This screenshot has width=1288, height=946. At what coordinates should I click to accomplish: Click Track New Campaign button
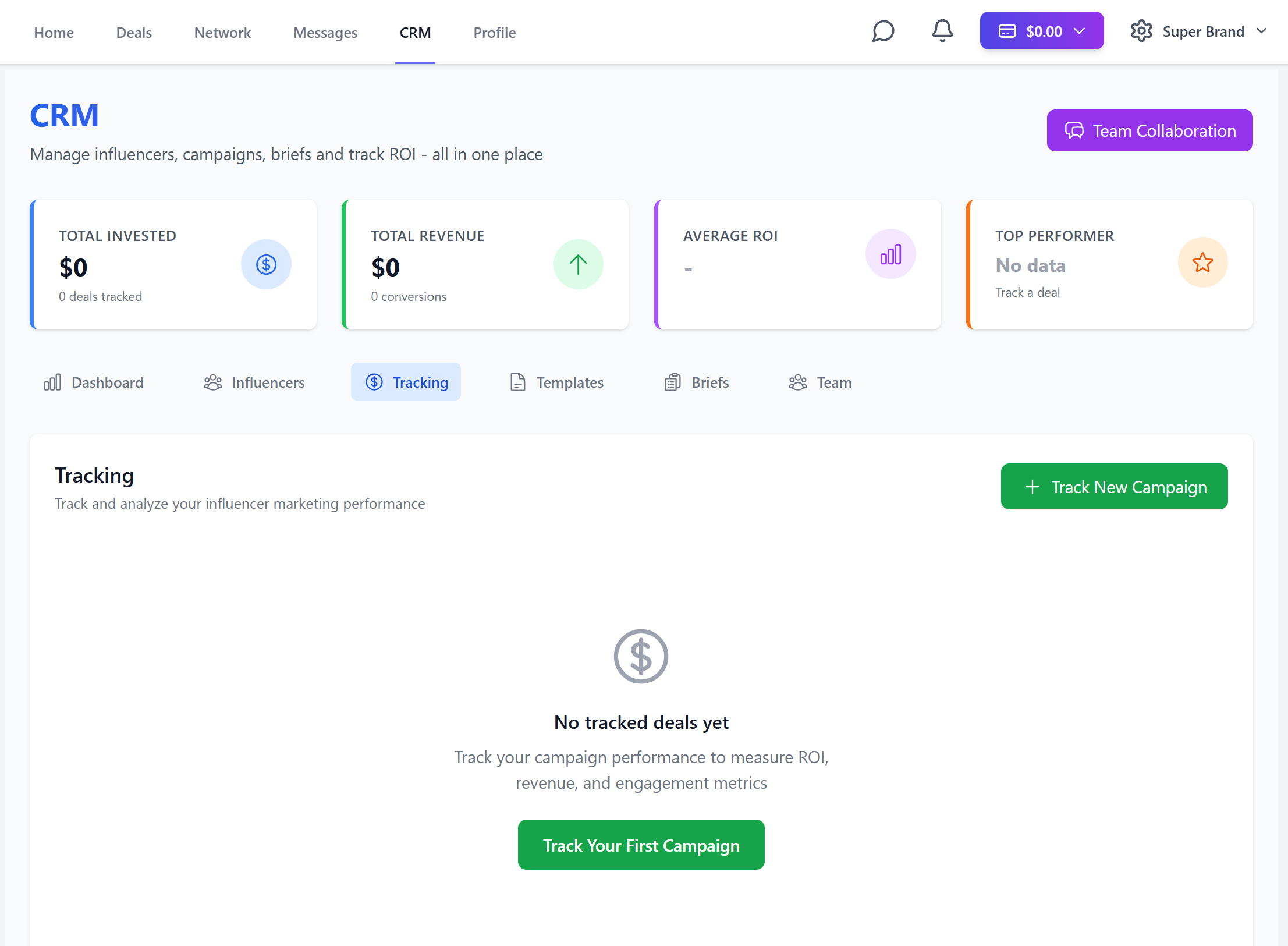tap(1114, 487)
